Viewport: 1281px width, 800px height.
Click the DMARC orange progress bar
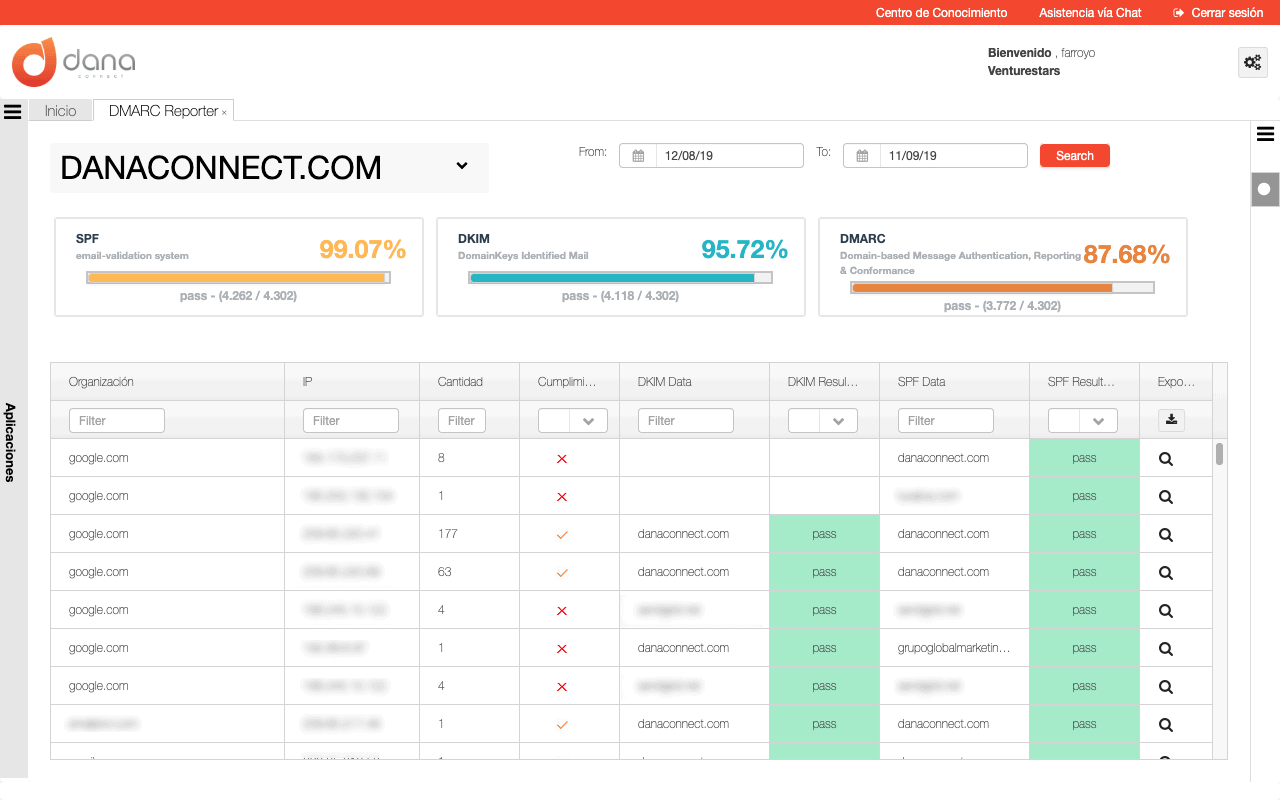click(1002, 288)
